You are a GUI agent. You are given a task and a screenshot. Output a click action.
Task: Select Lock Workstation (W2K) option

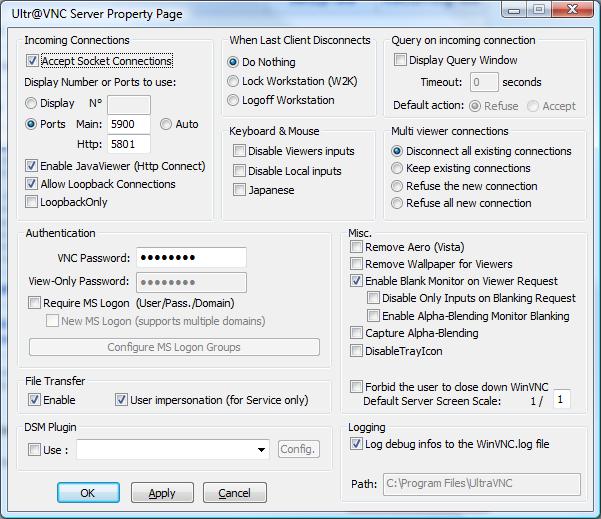tap(233, 81)
